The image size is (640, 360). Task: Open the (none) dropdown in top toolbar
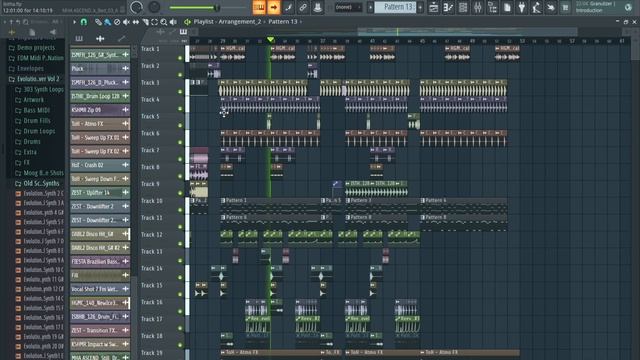point(348,7)
